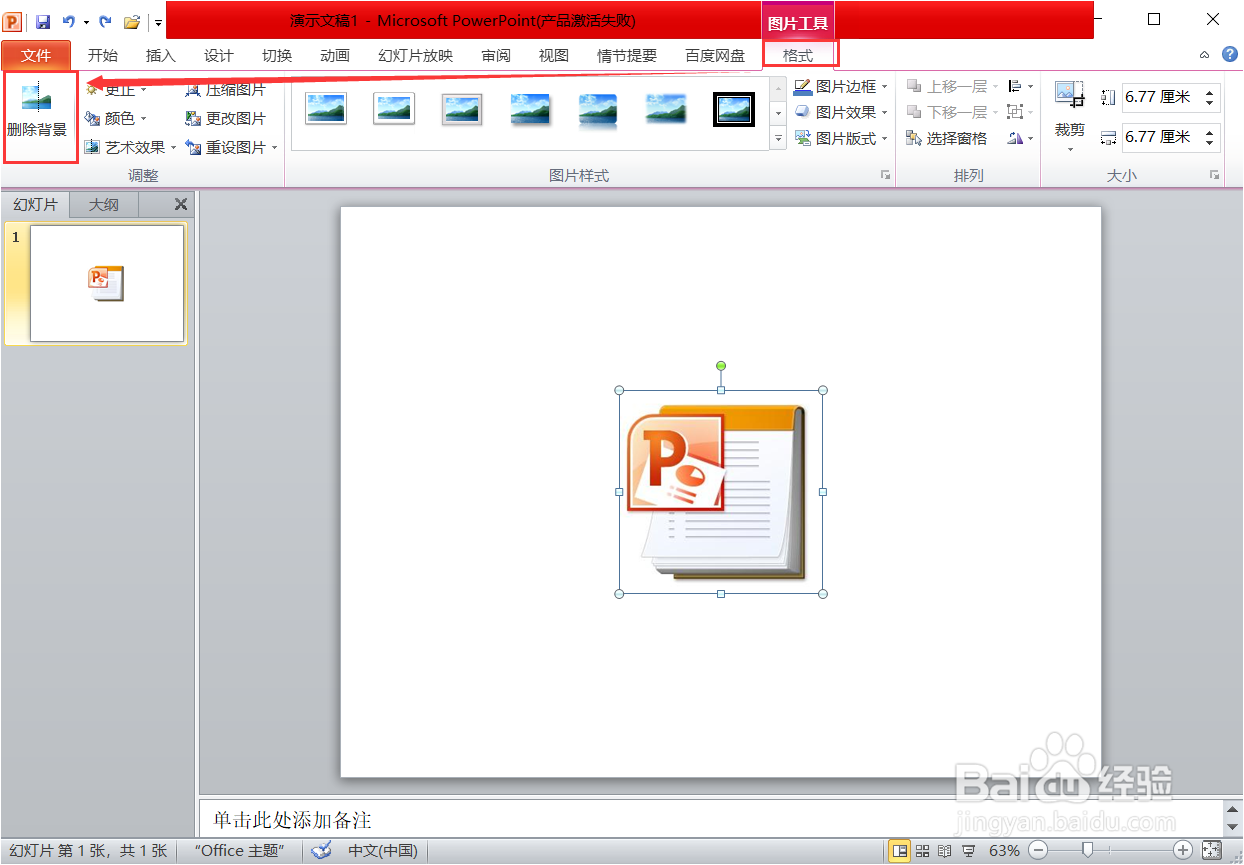Apply the first picture style thumbnail
Viewport: 1244px width, 865px height.
pyautogui.click(x=326, y=109)
